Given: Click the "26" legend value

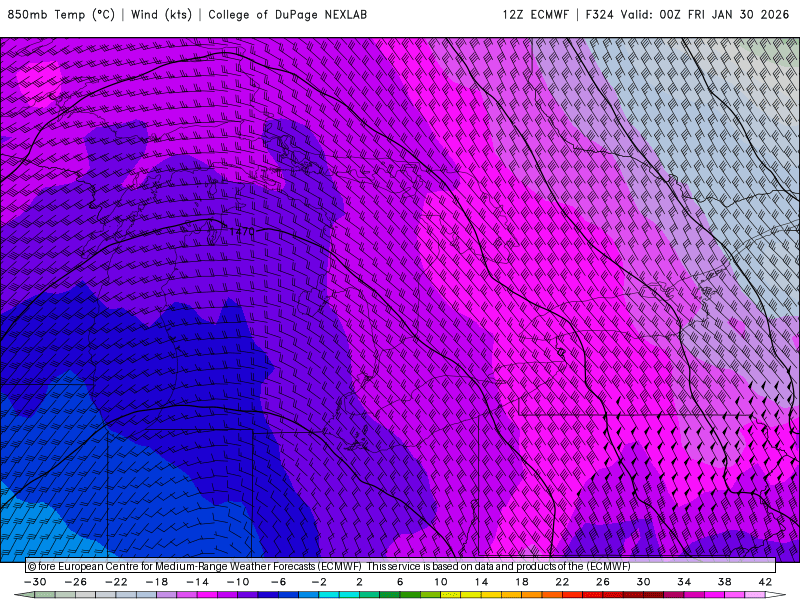Looking at the screenshot, I should 603,582.
